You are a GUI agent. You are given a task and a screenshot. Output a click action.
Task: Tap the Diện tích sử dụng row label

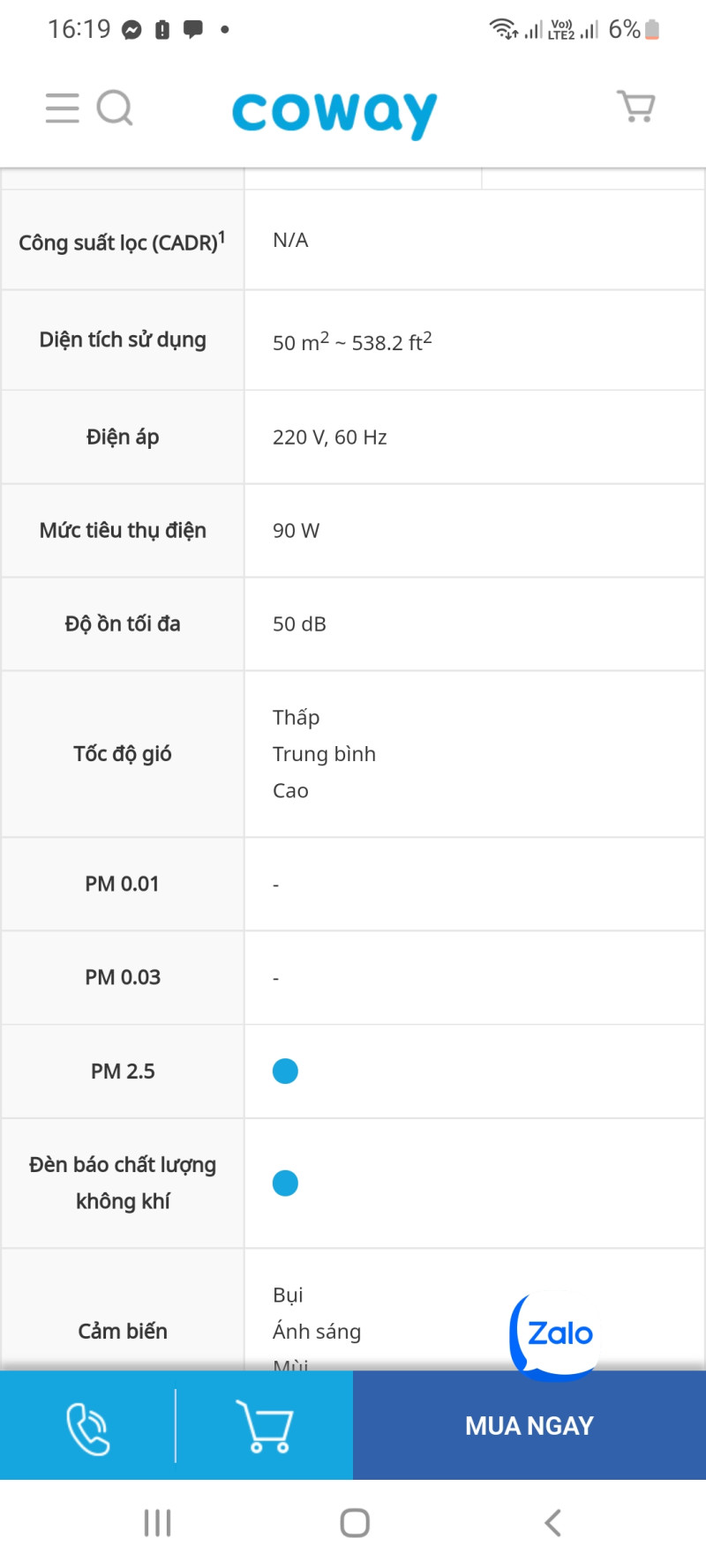pos(123,340)
